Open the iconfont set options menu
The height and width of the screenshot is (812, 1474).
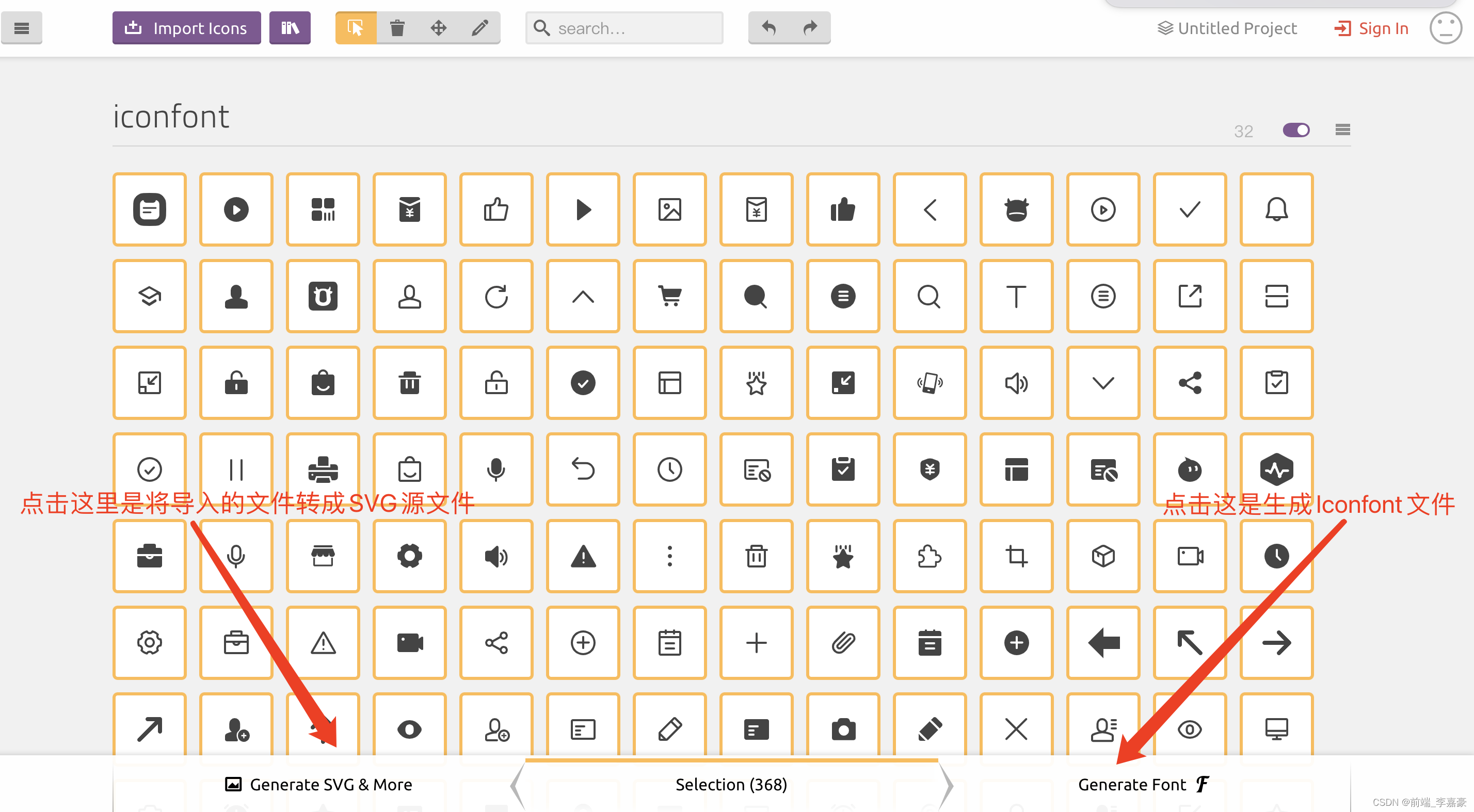pos(1342,131)
